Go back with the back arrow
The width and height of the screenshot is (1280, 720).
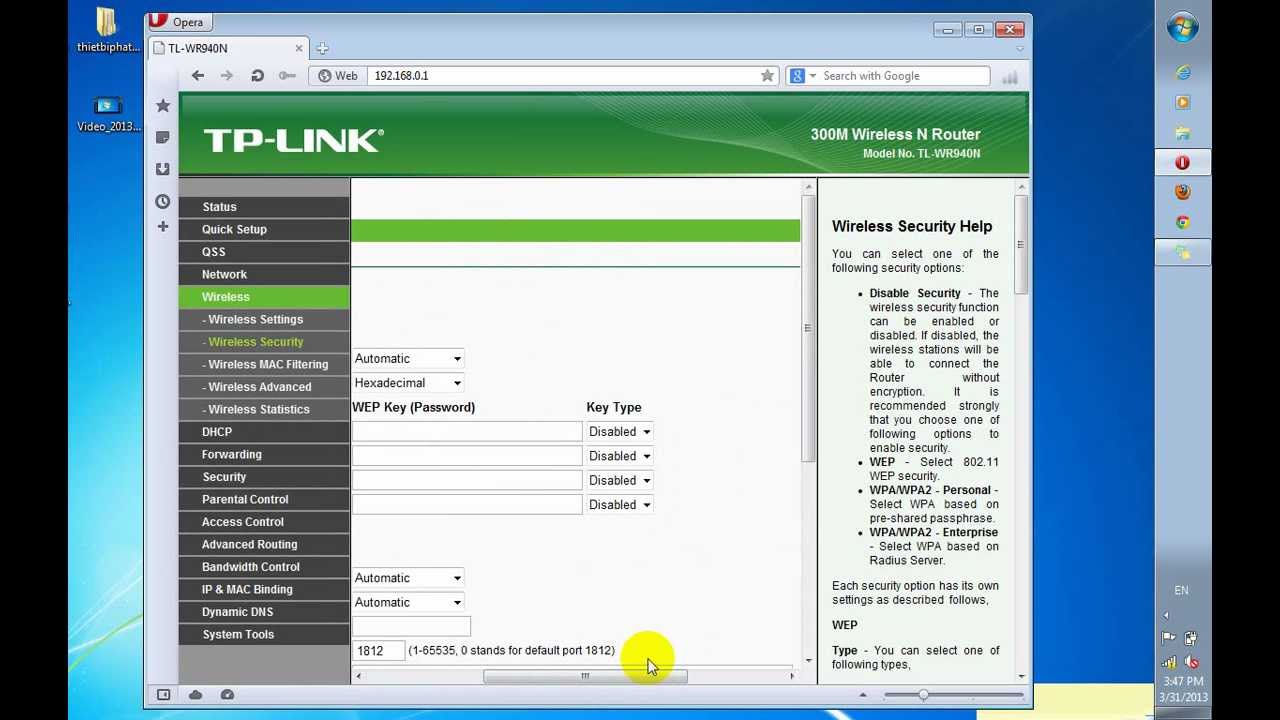click(x=198, y=76)
